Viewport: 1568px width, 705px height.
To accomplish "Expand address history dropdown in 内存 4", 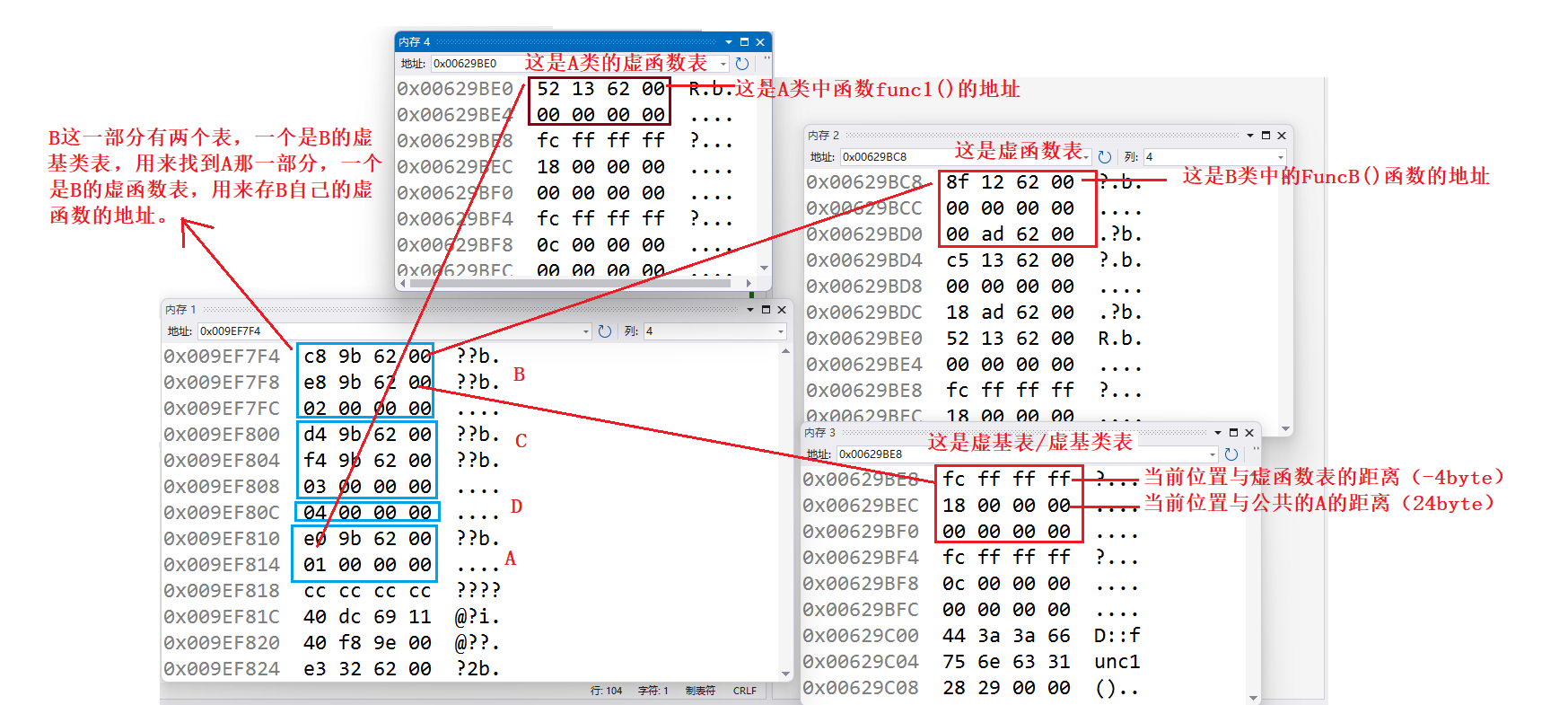I will click(x=723, y=64).
